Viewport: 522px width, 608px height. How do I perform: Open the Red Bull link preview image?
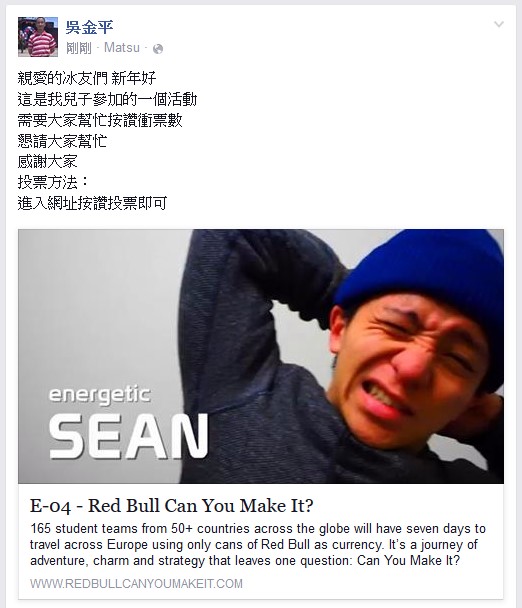261,356
